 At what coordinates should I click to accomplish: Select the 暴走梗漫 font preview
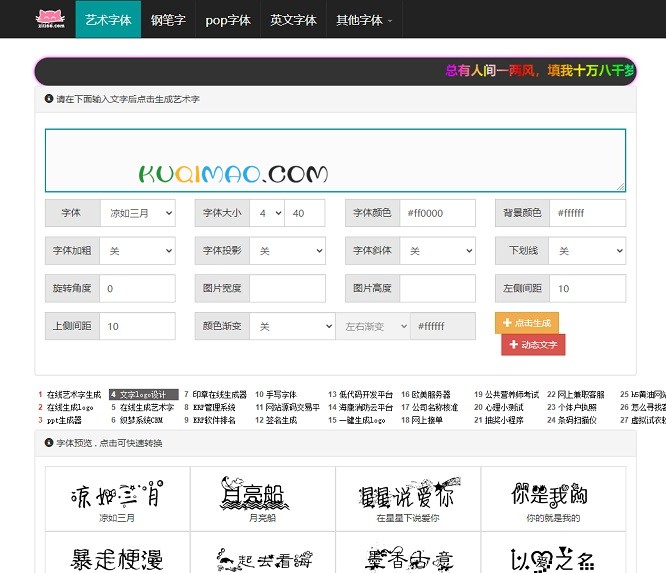click(117, 552)
